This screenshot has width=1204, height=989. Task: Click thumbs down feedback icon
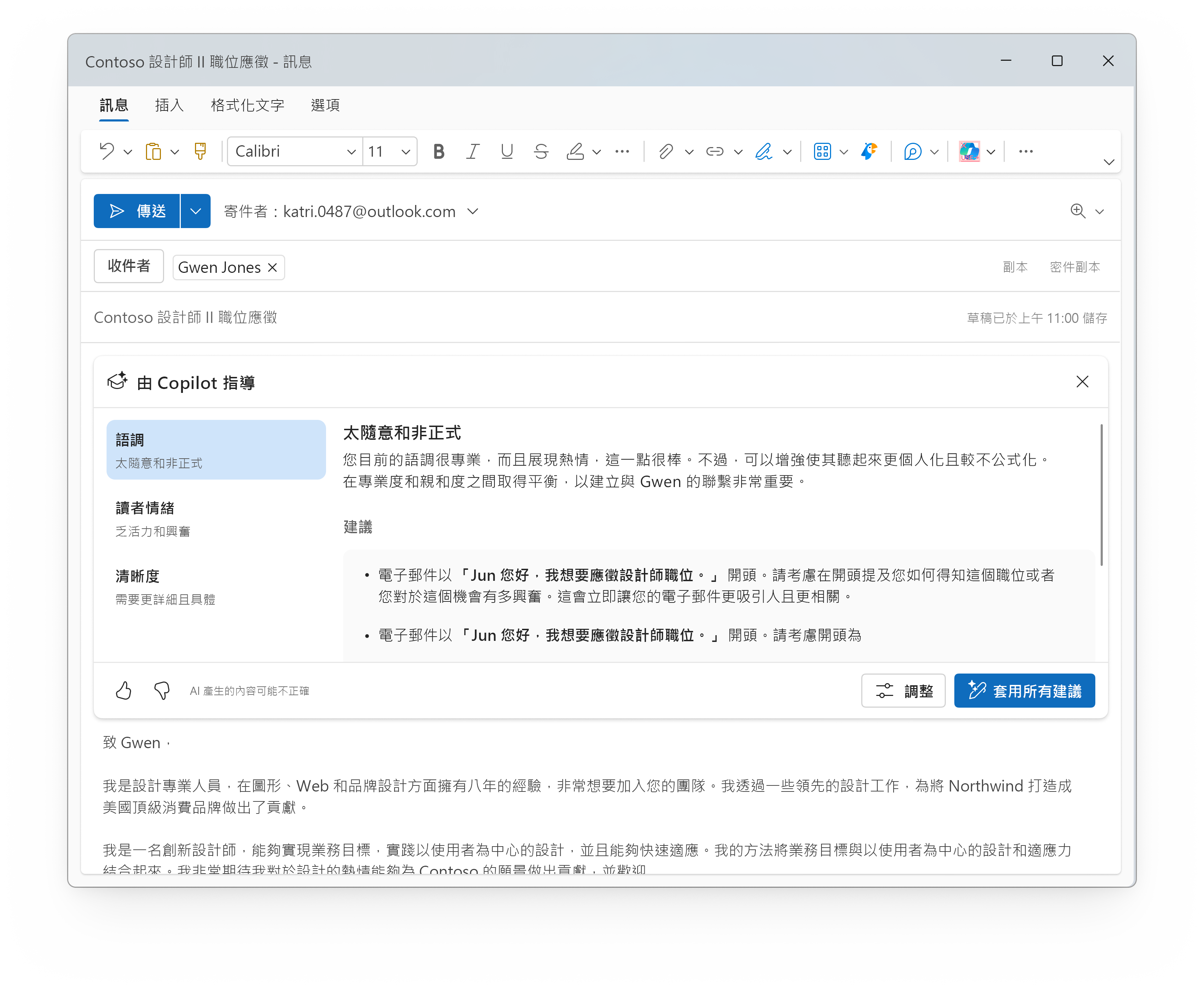click(x=162, y=691)
